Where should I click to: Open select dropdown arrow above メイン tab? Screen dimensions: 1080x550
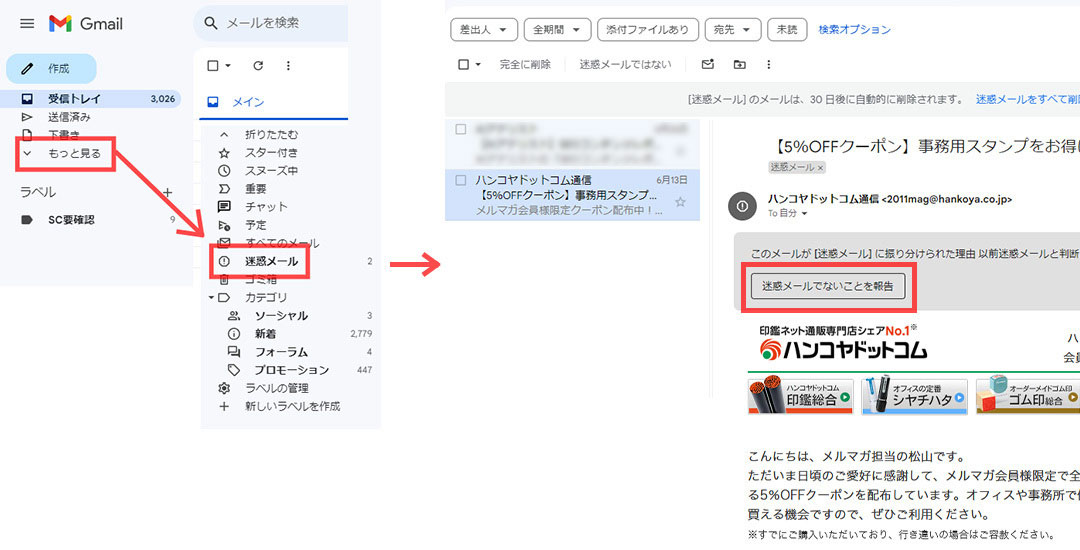tap(228, 65)
